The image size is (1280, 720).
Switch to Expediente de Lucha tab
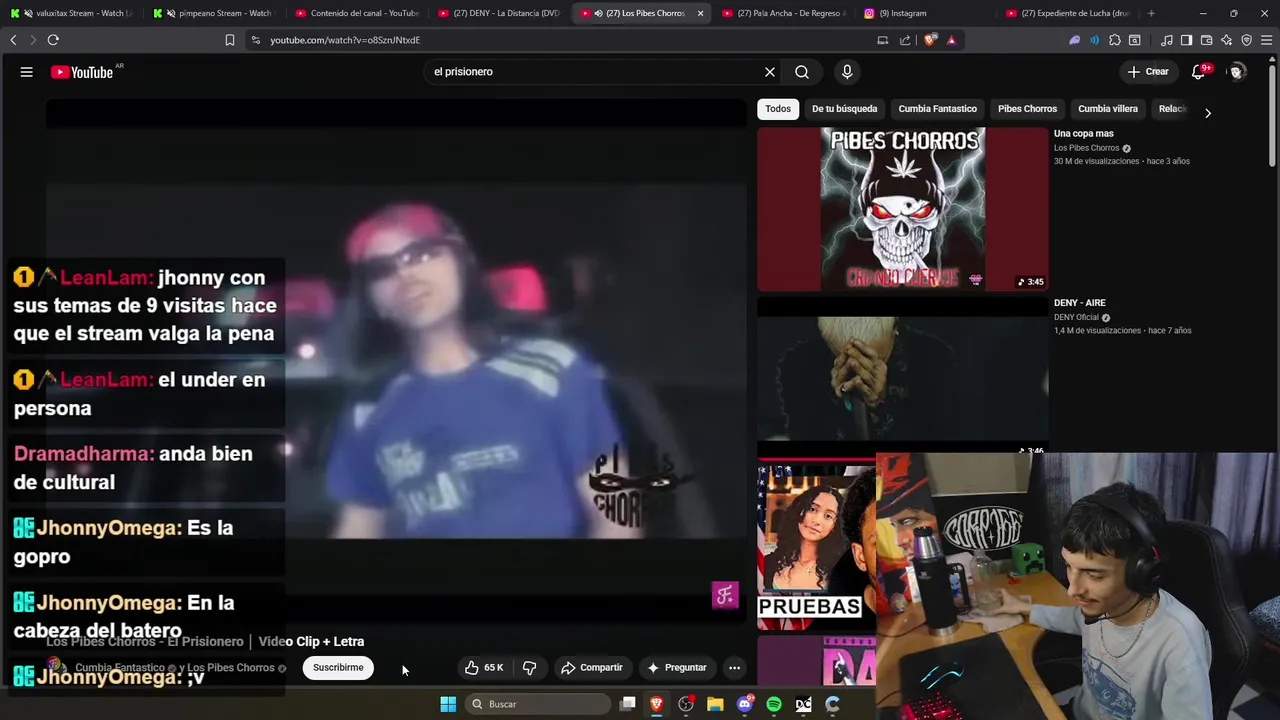tap(1067, 13)
